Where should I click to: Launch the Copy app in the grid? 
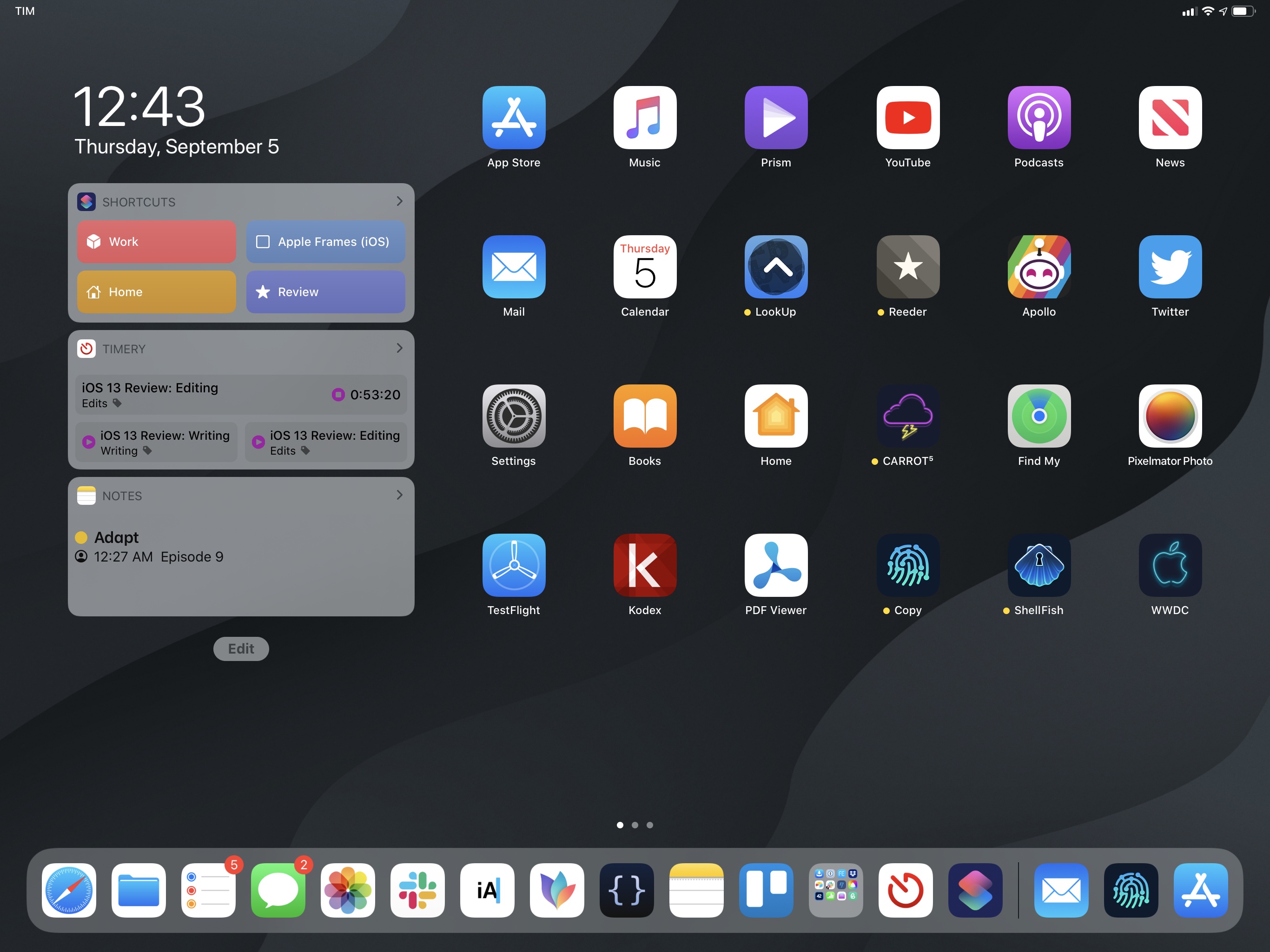[x=908, y=566]
